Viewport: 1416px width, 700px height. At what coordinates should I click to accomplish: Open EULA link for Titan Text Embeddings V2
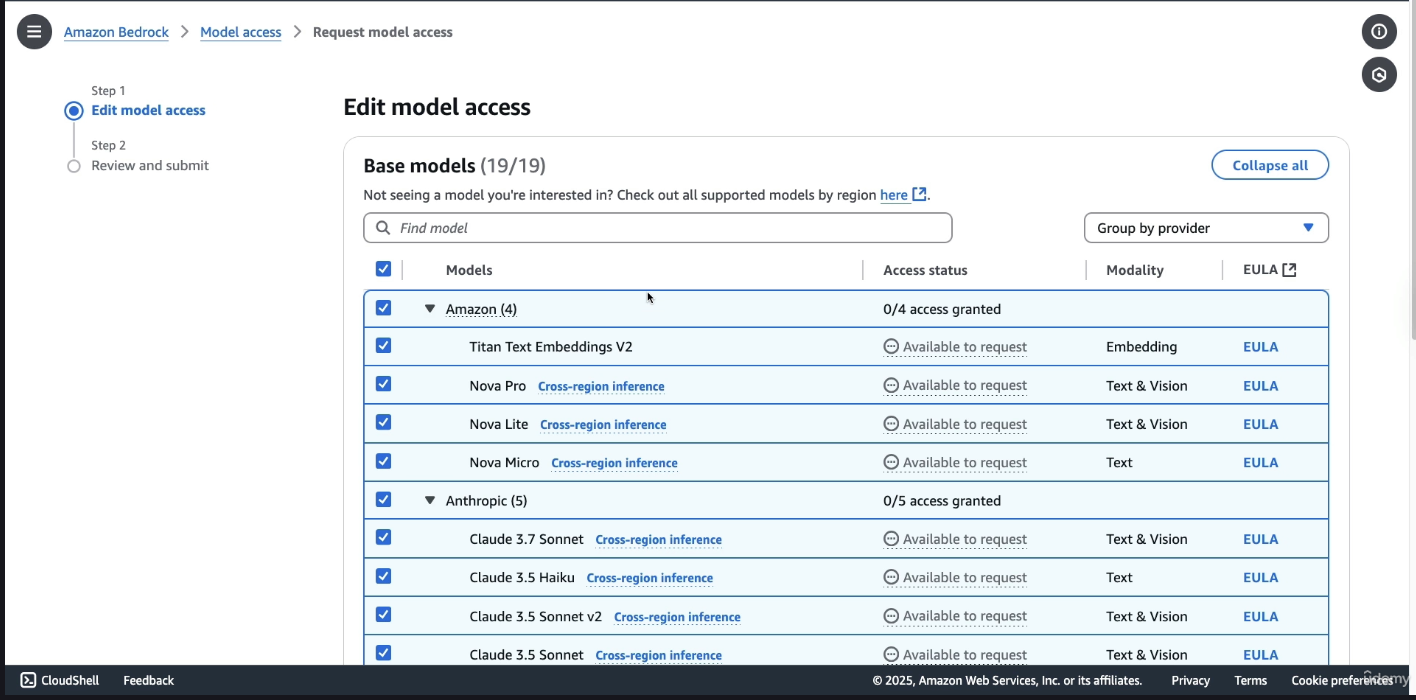(1260, 347)
